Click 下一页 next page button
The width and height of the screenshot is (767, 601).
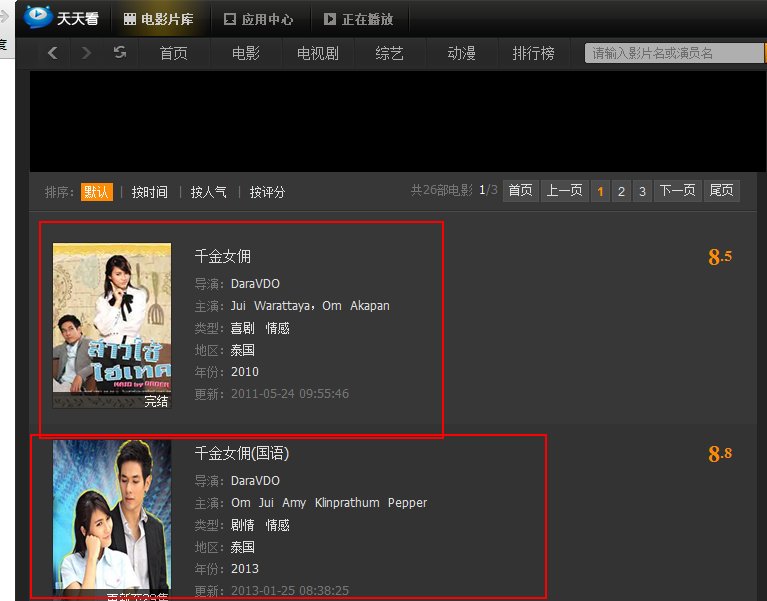pyautogui.click(x=677, y=191)
